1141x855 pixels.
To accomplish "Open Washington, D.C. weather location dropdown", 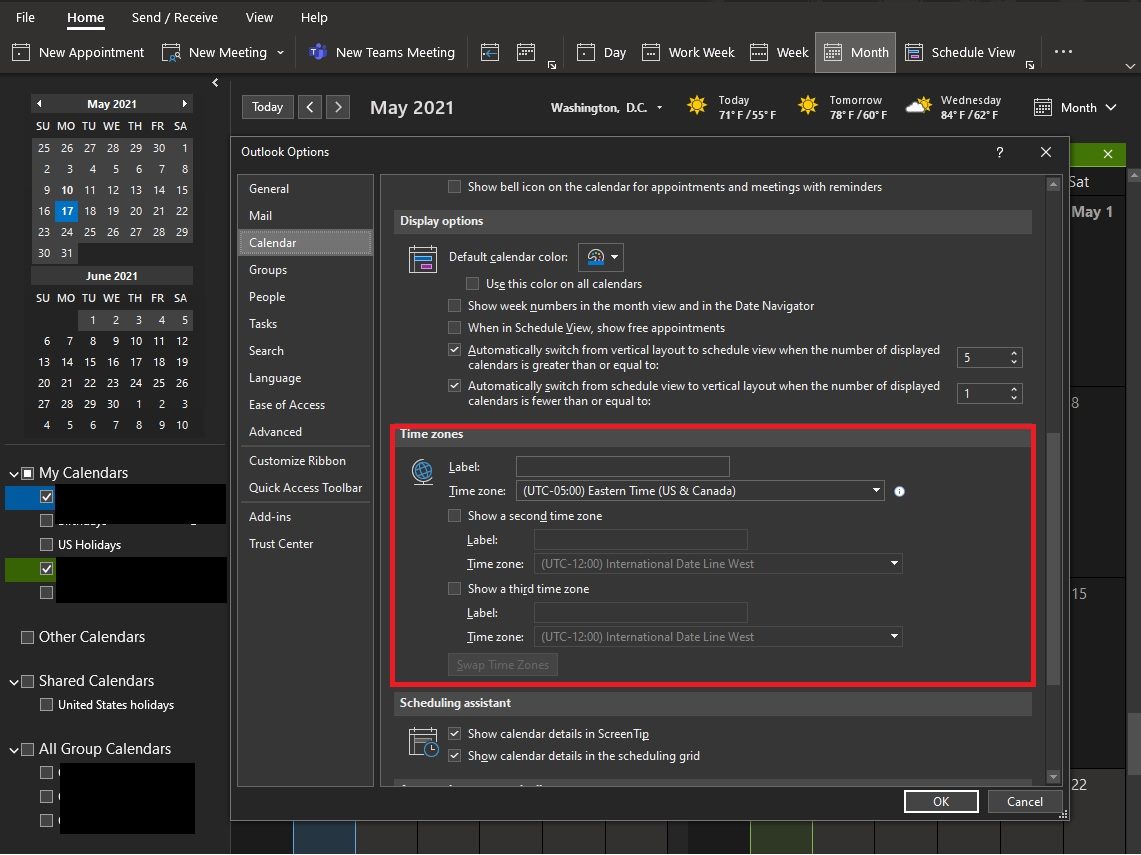I will point(659,108).
